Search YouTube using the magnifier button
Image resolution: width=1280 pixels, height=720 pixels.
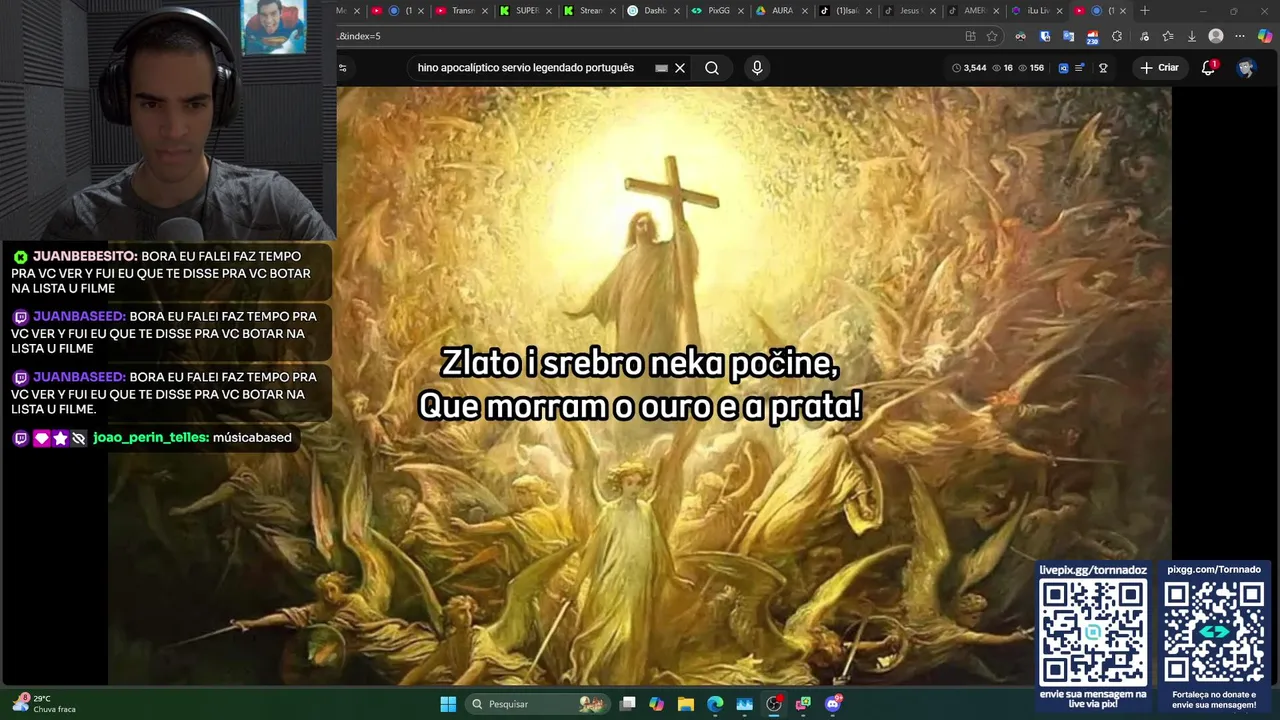712,68
